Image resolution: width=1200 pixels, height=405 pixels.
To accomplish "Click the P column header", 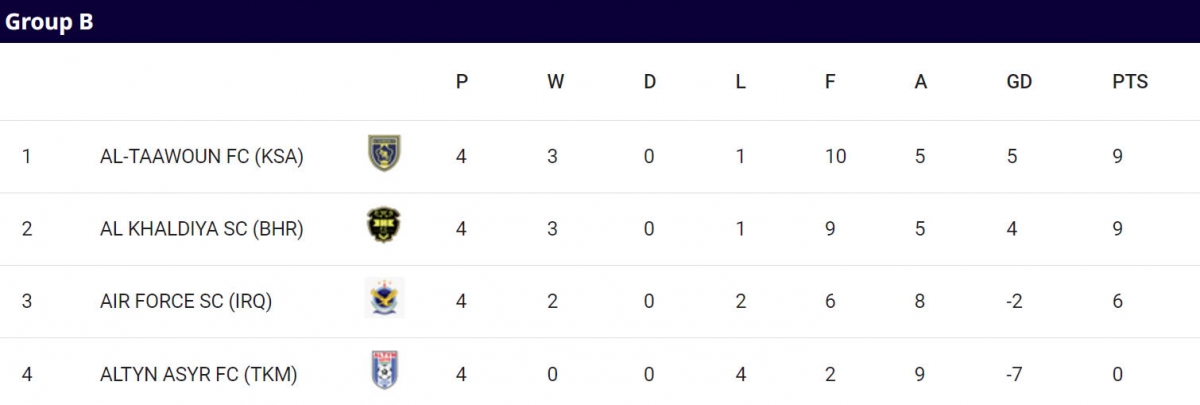I will tap(462, 82).
